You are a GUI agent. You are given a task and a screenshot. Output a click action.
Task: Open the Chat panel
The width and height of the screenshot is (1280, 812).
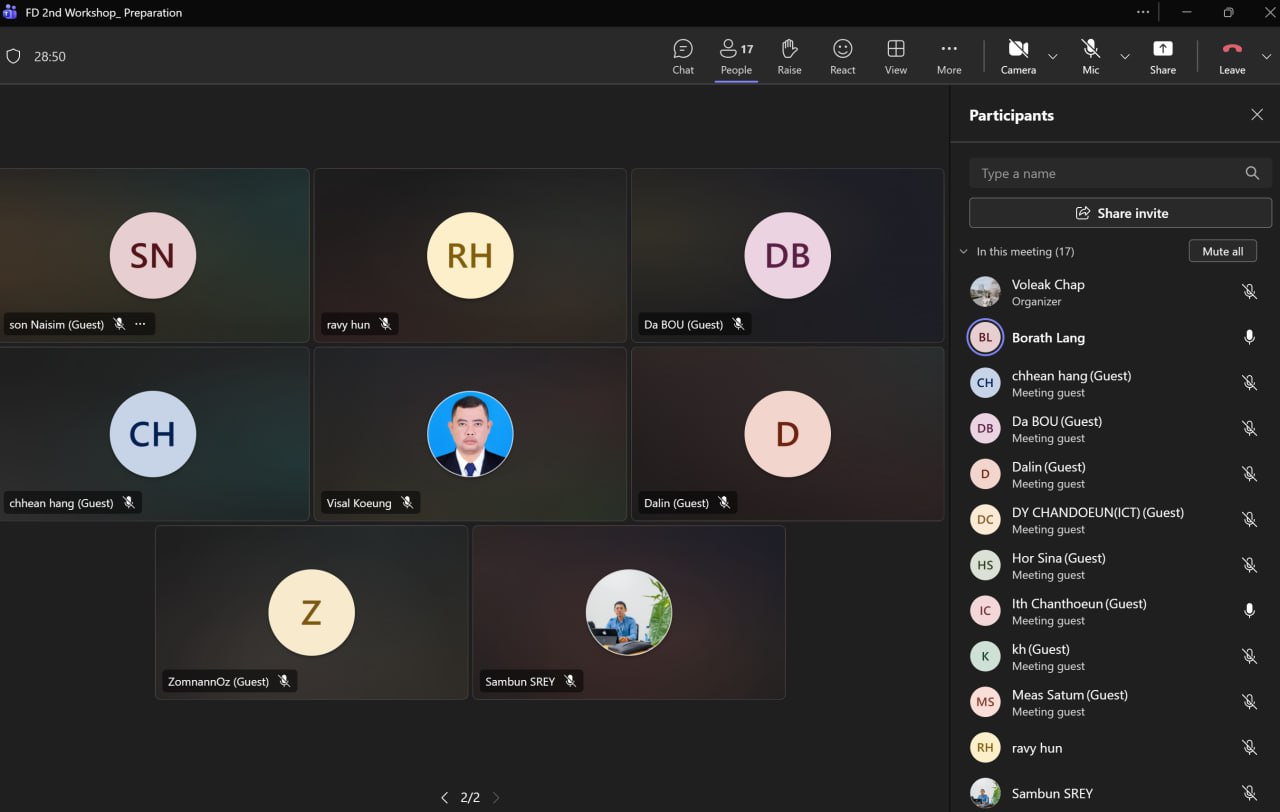[x=683, y=56]
